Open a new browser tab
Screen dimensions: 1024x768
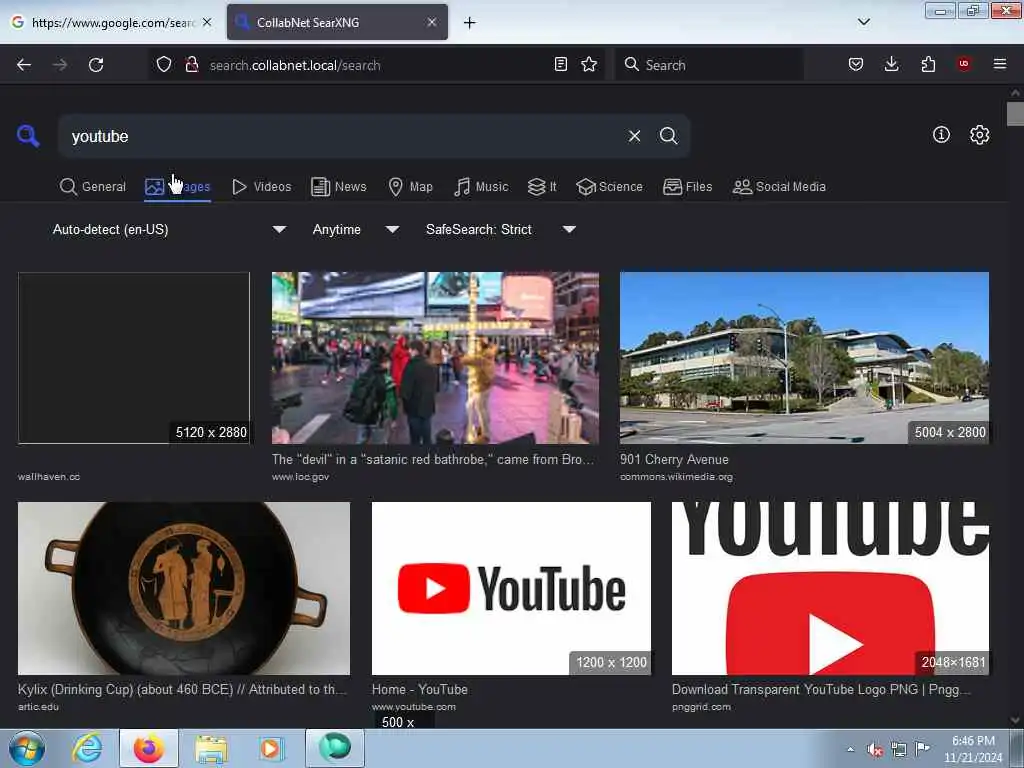click(x=470, y=23)
